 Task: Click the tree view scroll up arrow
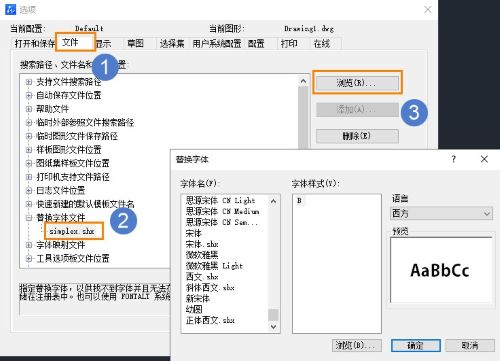(x=303, y=81)
